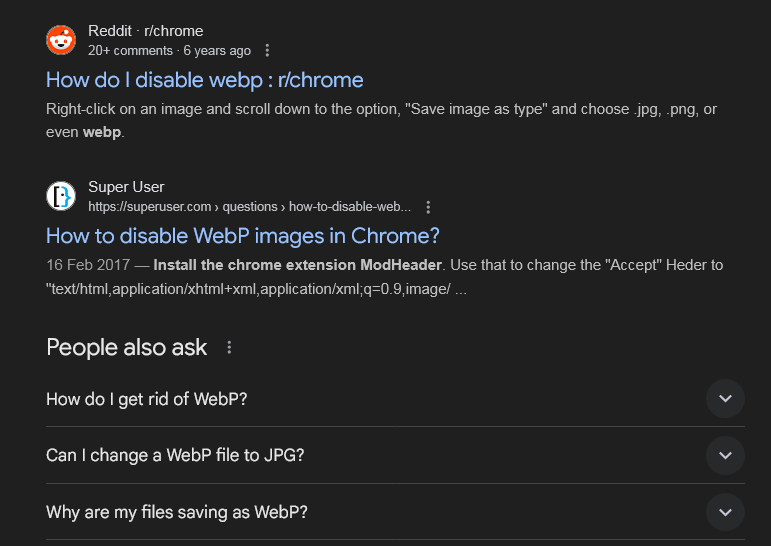Screen dimensions: 771x546
Task: Expand the "How do I get rid of WebP?" chevron
Action: [x=725, y=398]
